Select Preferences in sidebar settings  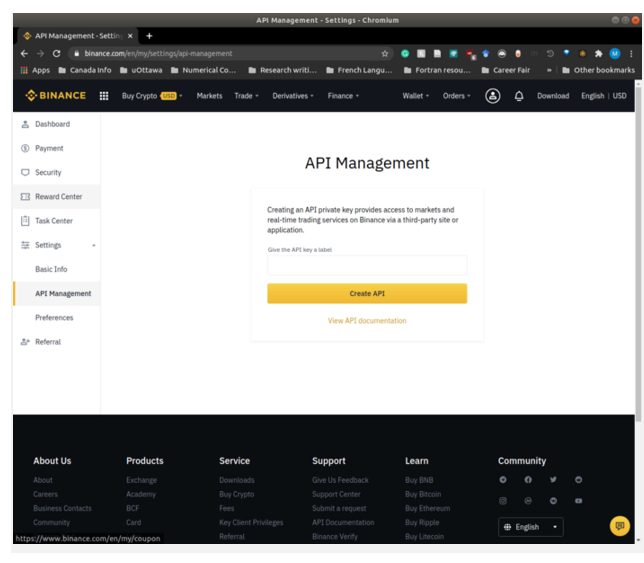tap(54, 318)
